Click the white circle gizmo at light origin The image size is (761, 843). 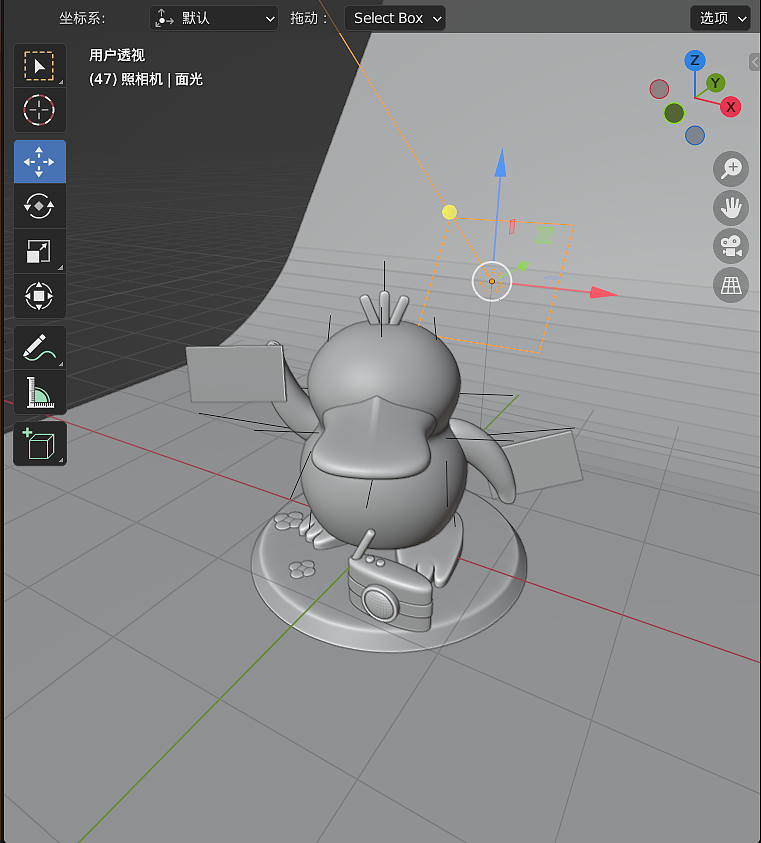coord(492,281)
